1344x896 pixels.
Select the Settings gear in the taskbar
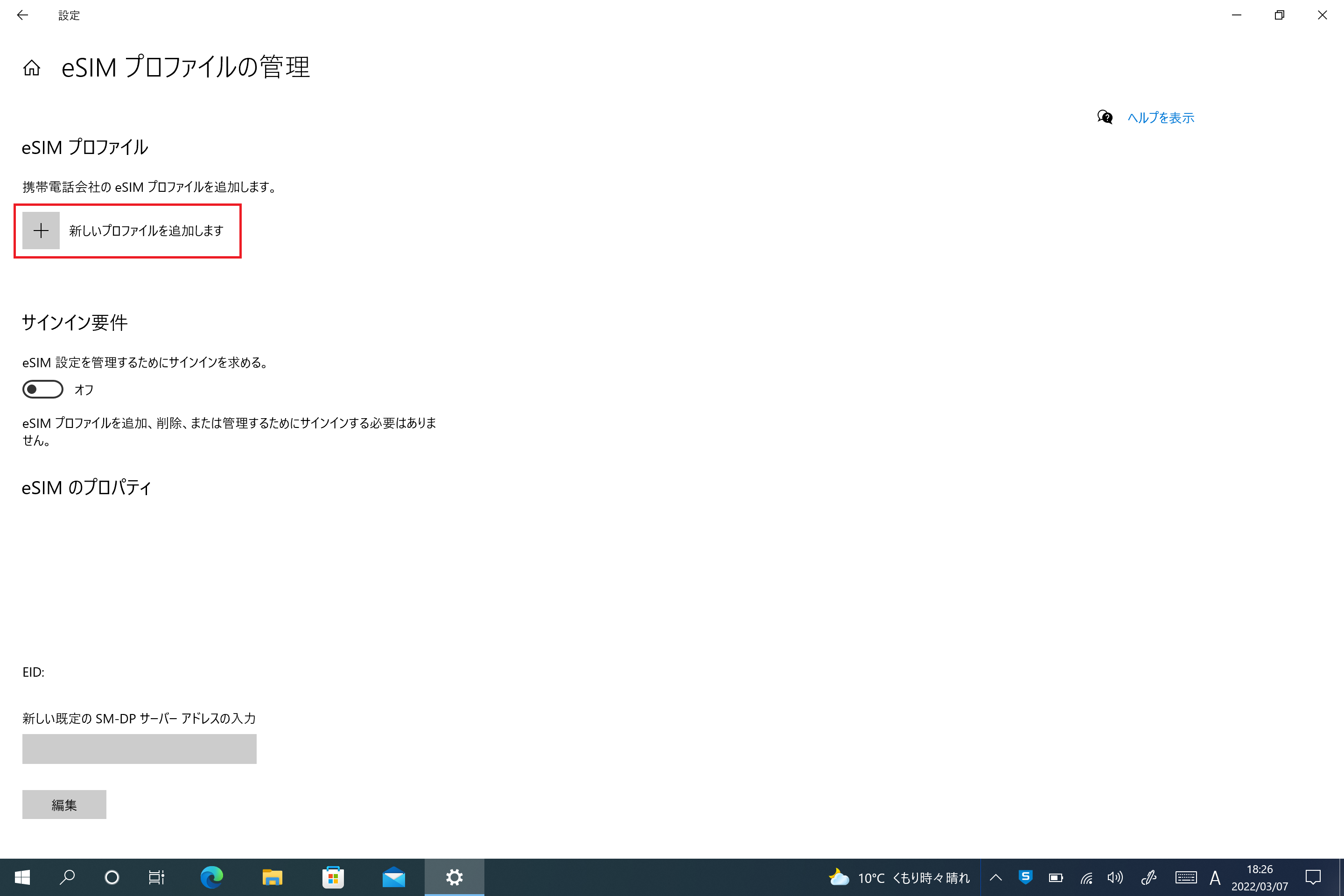(454, 877)
